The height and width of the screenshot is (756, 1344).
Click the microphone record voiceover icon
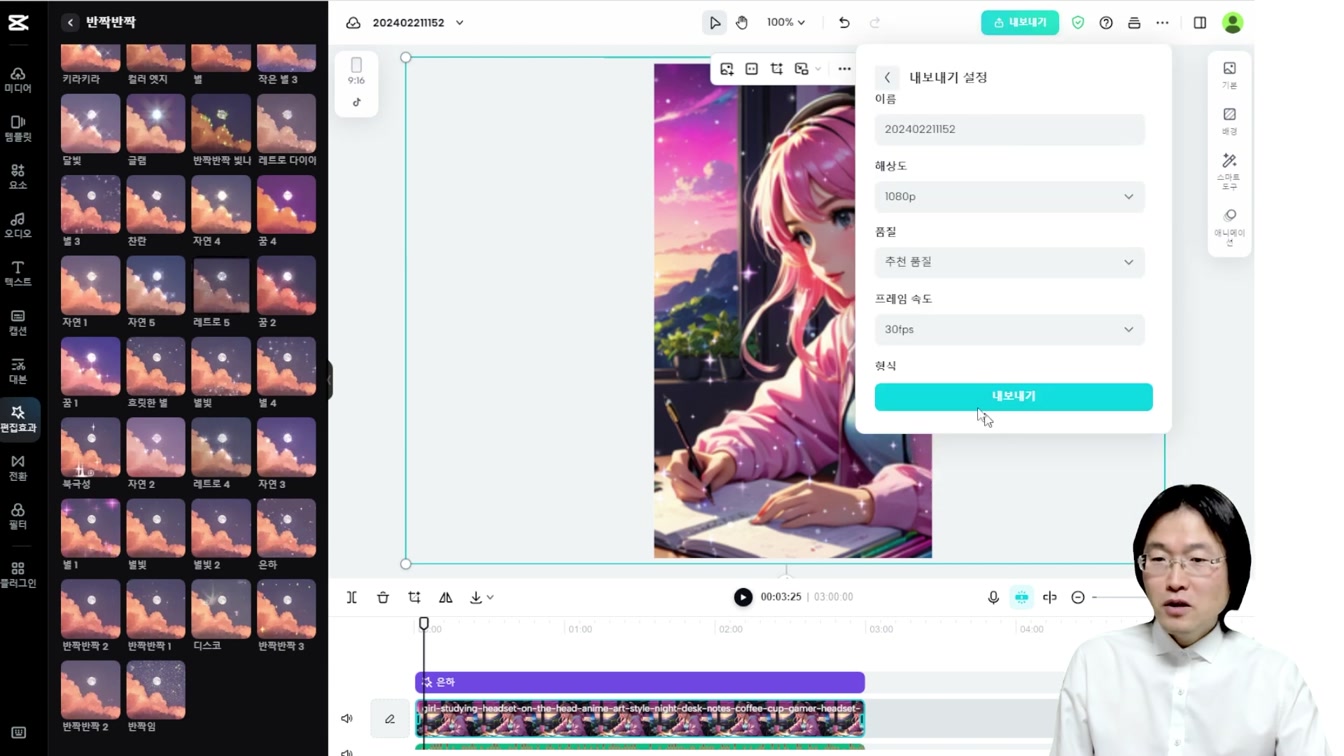[993, 597]
